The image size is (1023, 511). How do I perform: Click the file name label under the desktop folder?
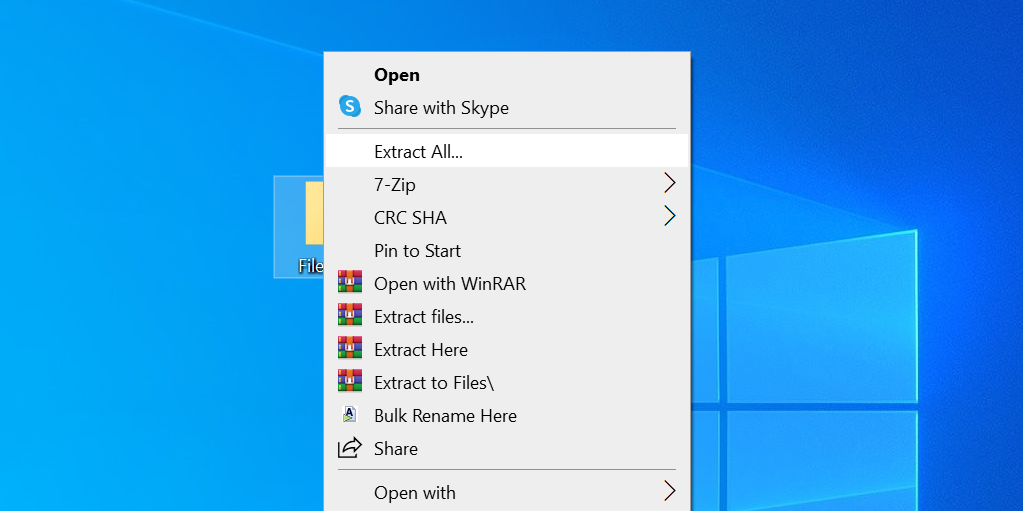(311, 266)
